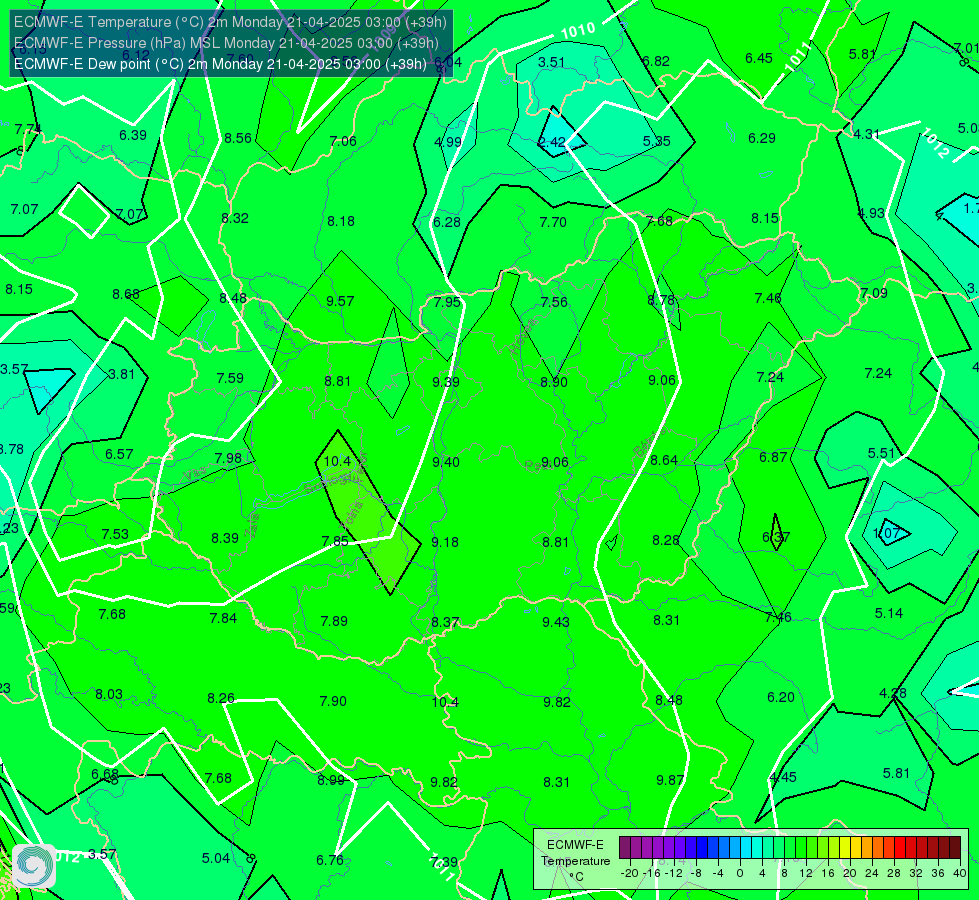Image resolution: width=979 pixels, height=900 pixels.
Task: Click the 7.09 temperature value
Action: point(874,293)
